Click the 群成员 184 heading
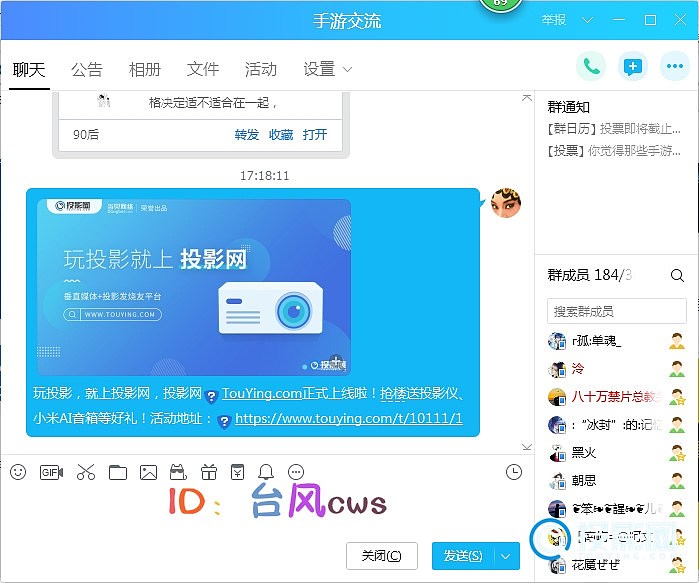 click(x=590, y=275)
